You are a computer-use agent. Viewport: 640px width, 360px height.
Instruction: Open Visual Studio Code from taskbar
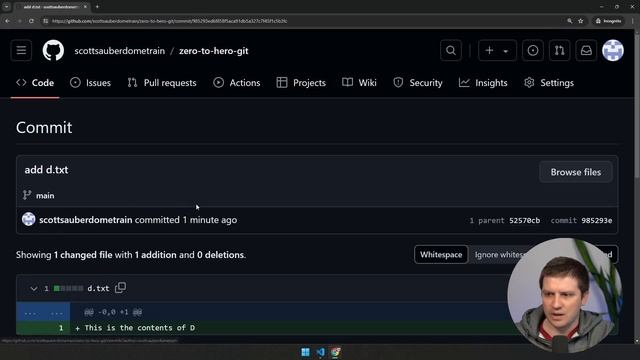pyautogui.click(x=320, y=352)
